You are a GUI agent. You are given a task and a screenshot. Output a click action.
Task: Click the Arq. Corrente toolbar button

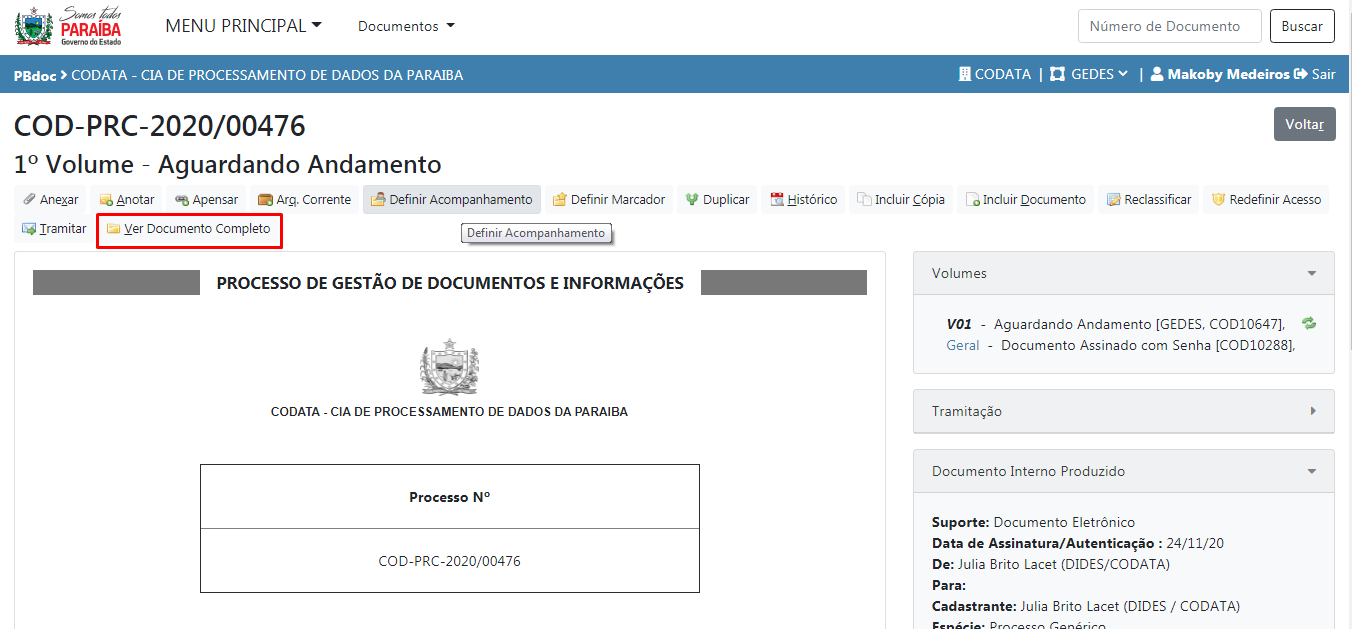304,200
